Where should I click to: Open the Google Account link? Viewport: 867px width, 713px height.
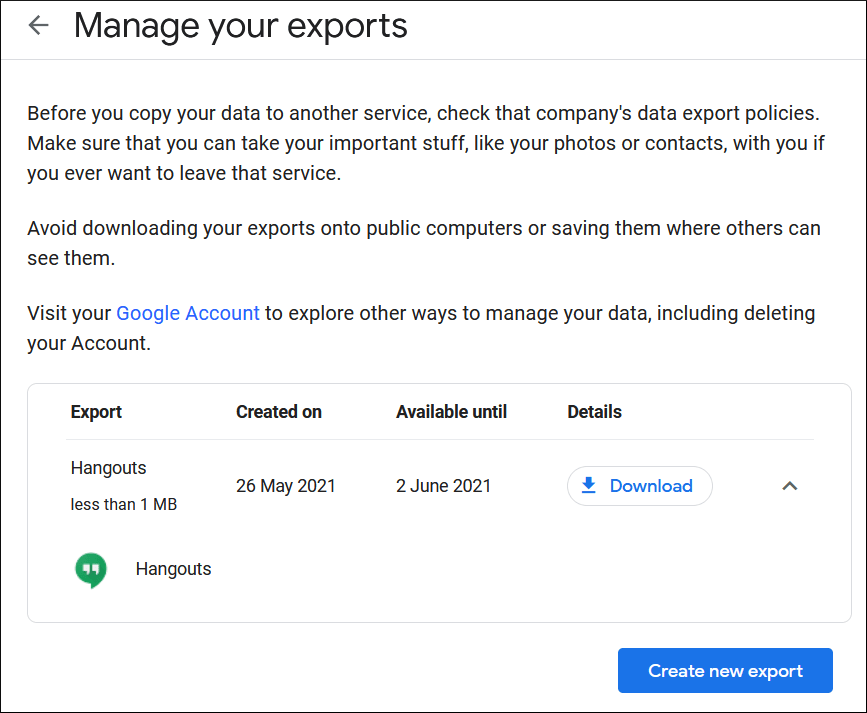point(187,313)
